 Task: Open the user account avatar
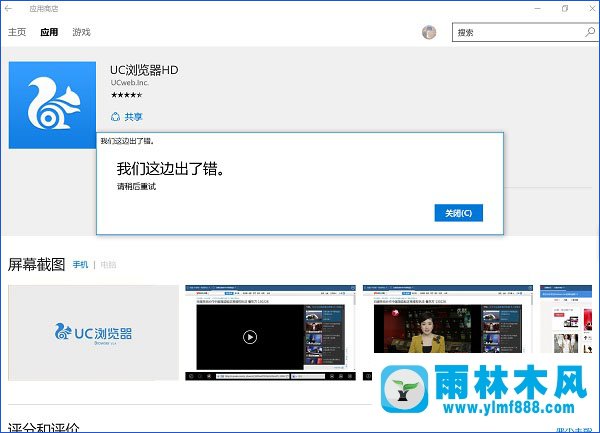tap(429, 33)
